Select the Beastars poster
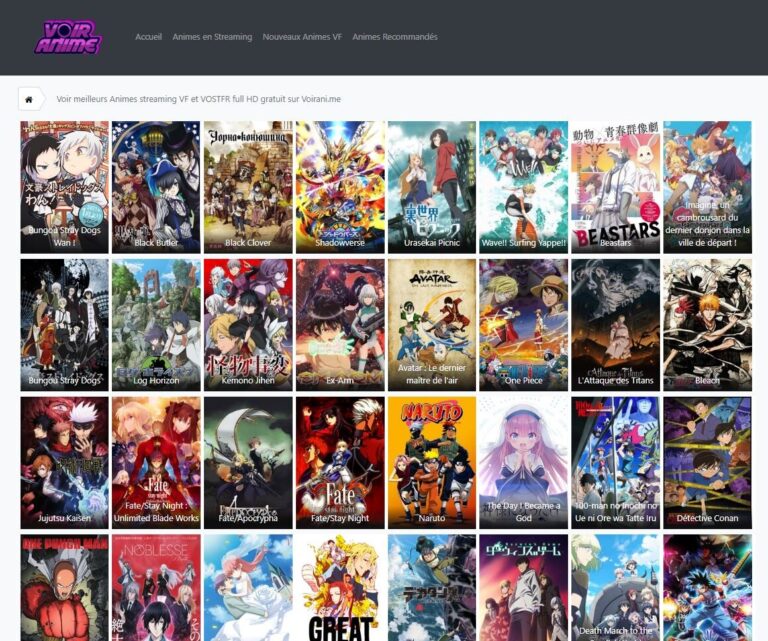 pyautogui.click(x=615, y=187)
